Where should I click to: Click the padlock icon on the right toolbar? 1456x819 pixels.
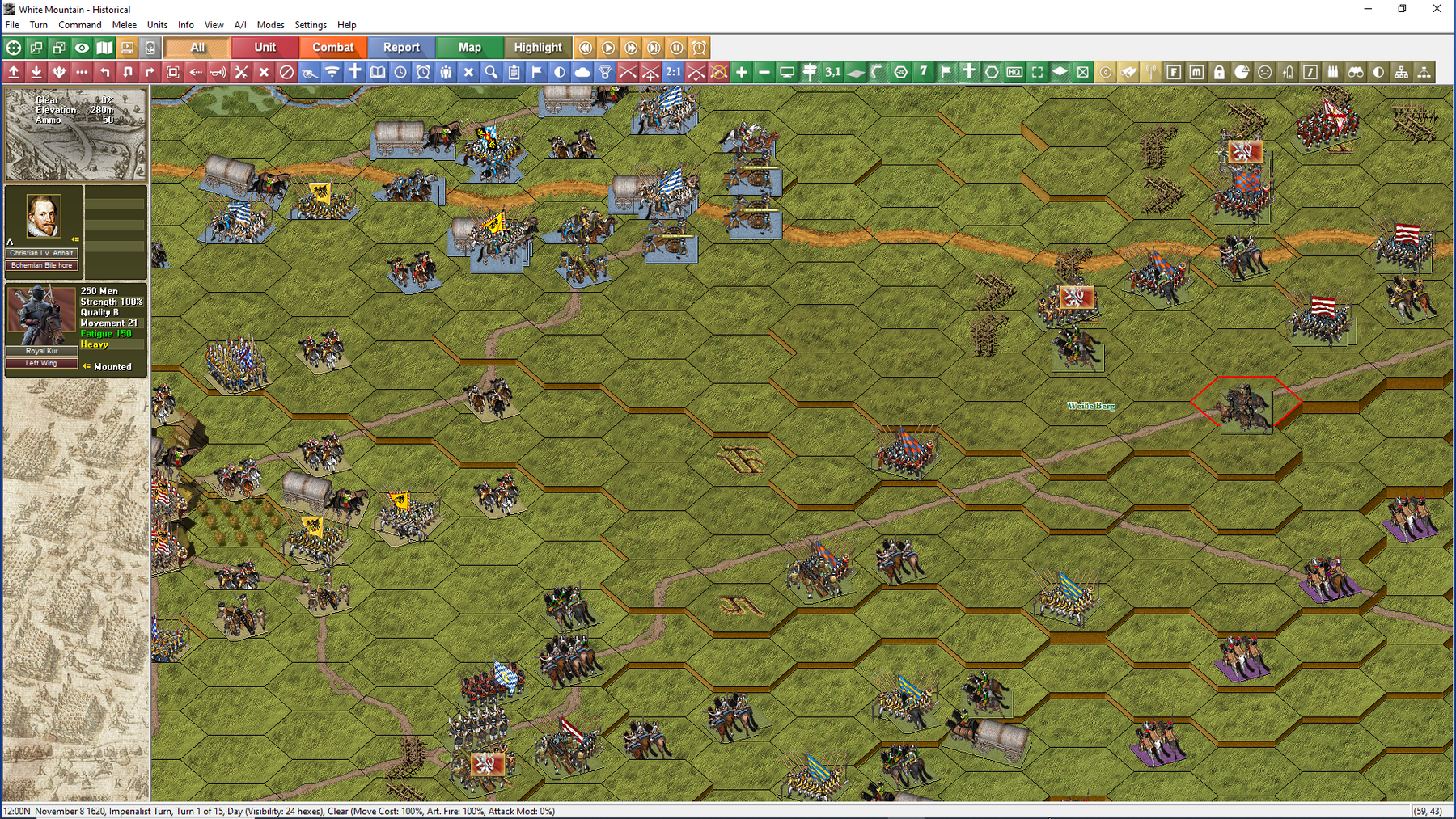pyautogui.click(x=1219, y=72)
